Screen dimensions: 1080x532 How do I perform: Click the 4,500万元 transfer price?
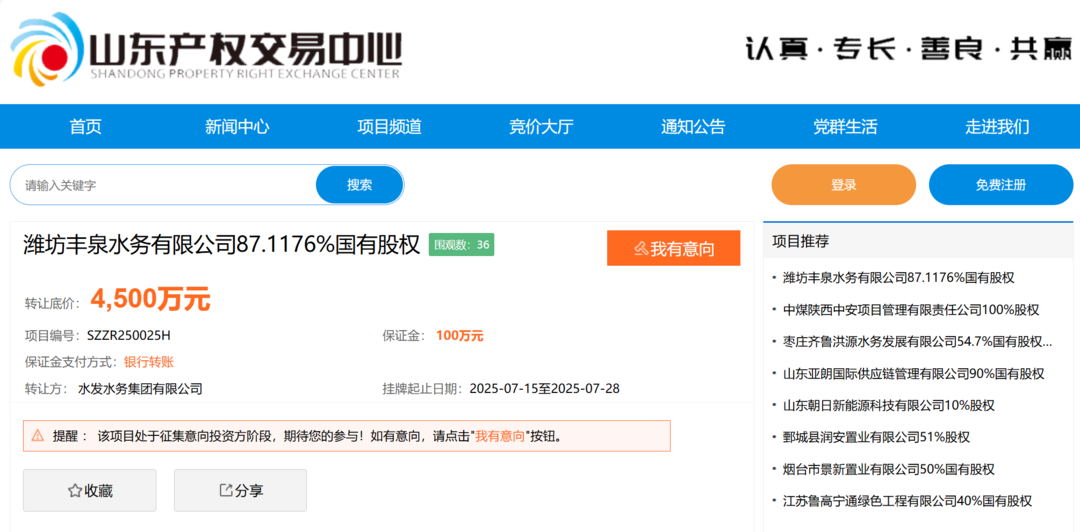[150, 299]
